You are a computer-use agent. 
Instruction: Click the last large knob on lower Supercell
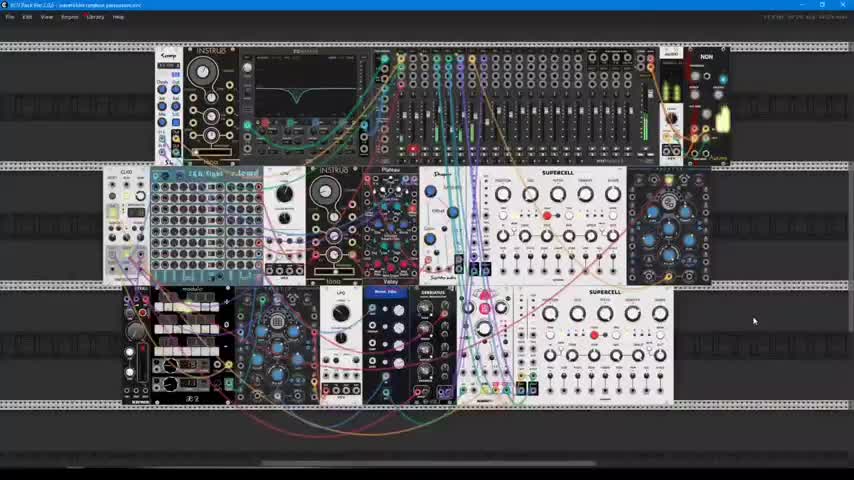click(660, 314)
